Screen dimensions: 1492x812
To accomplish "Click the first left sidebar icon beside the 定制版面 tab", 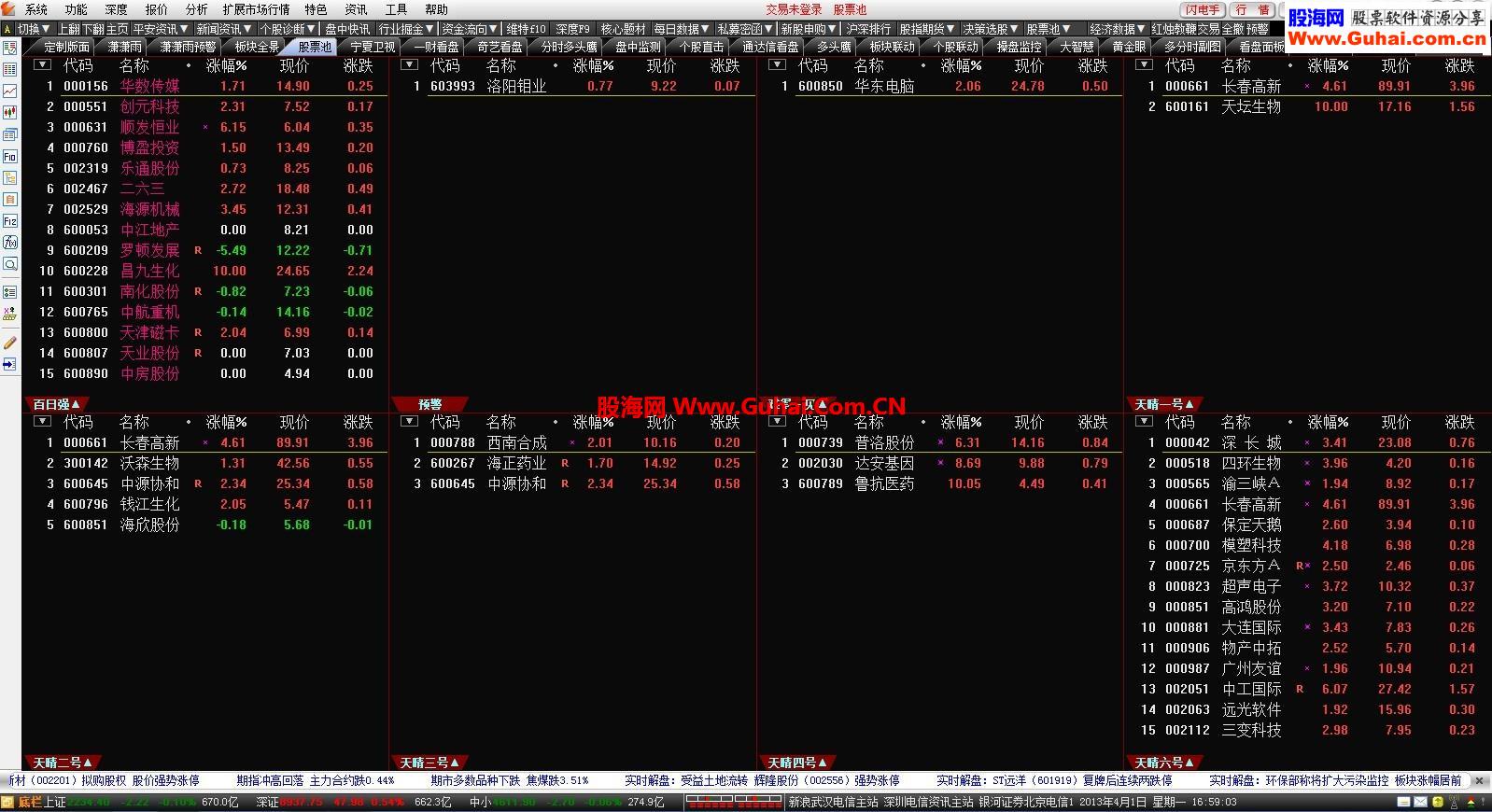I will click(x=9, y=48).
